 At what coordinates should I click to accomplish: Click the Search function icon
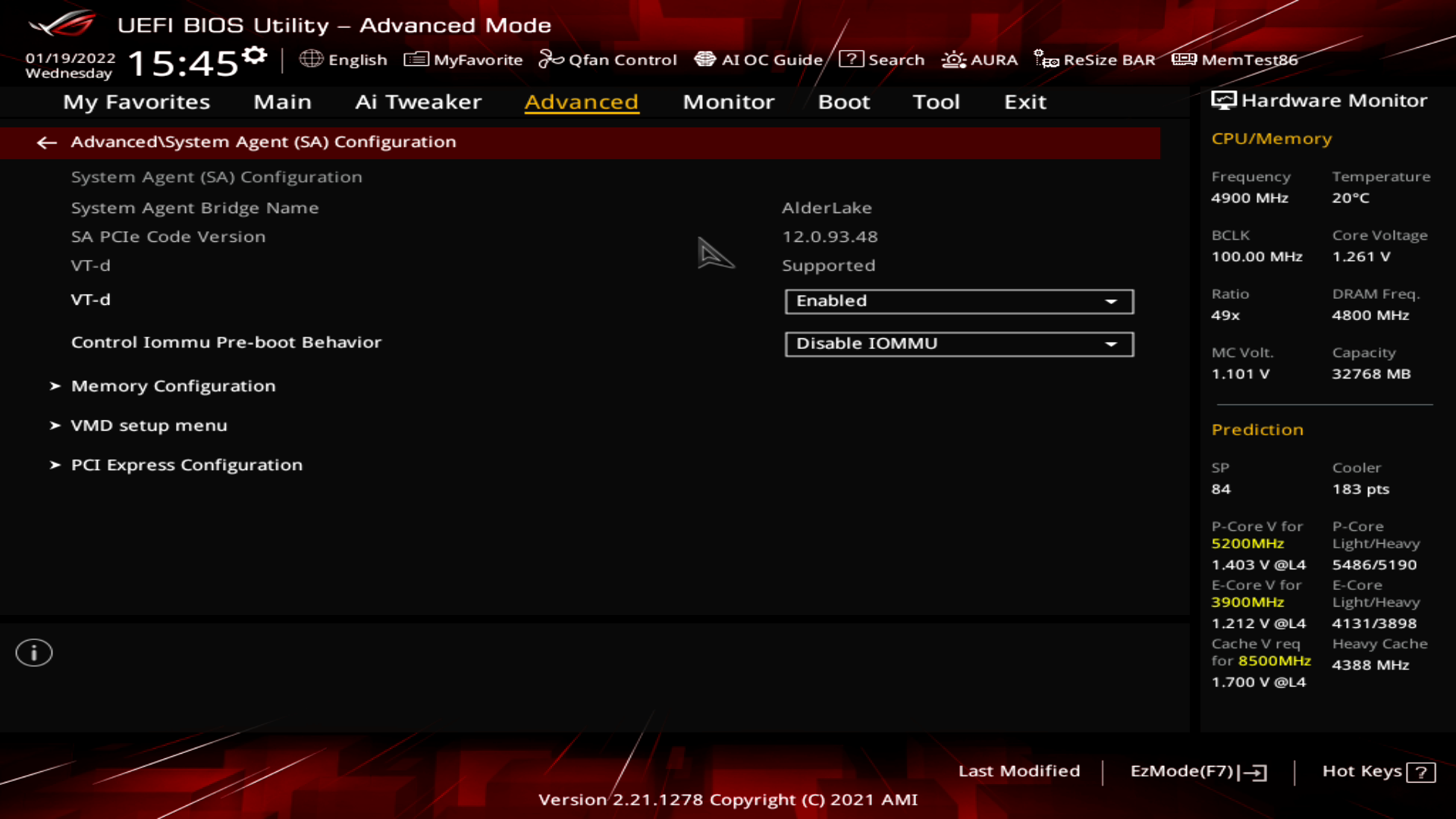point(851,59)
